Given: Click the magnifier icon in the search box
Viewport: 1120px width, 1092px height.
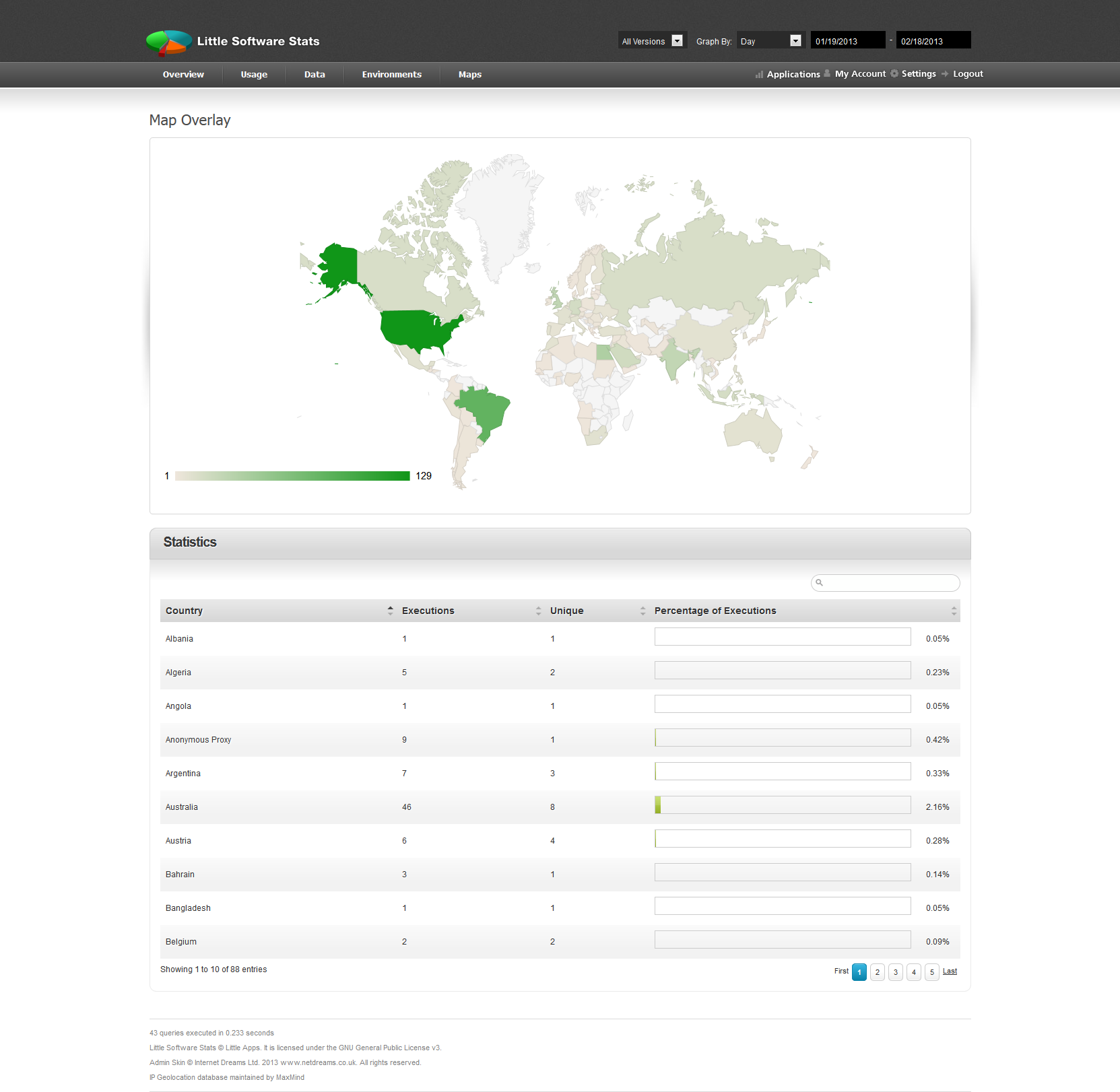Looking at the screenshot, I should (x=819, y=582).
